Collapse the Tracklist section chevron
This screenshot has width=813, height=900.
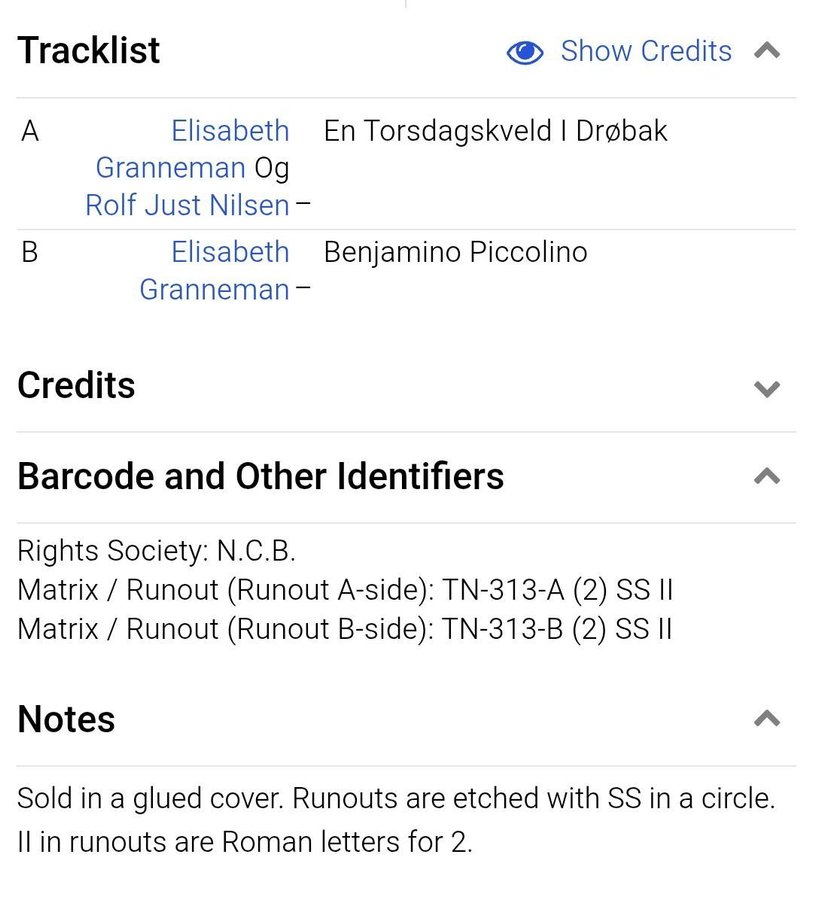[x=767, y=51]
